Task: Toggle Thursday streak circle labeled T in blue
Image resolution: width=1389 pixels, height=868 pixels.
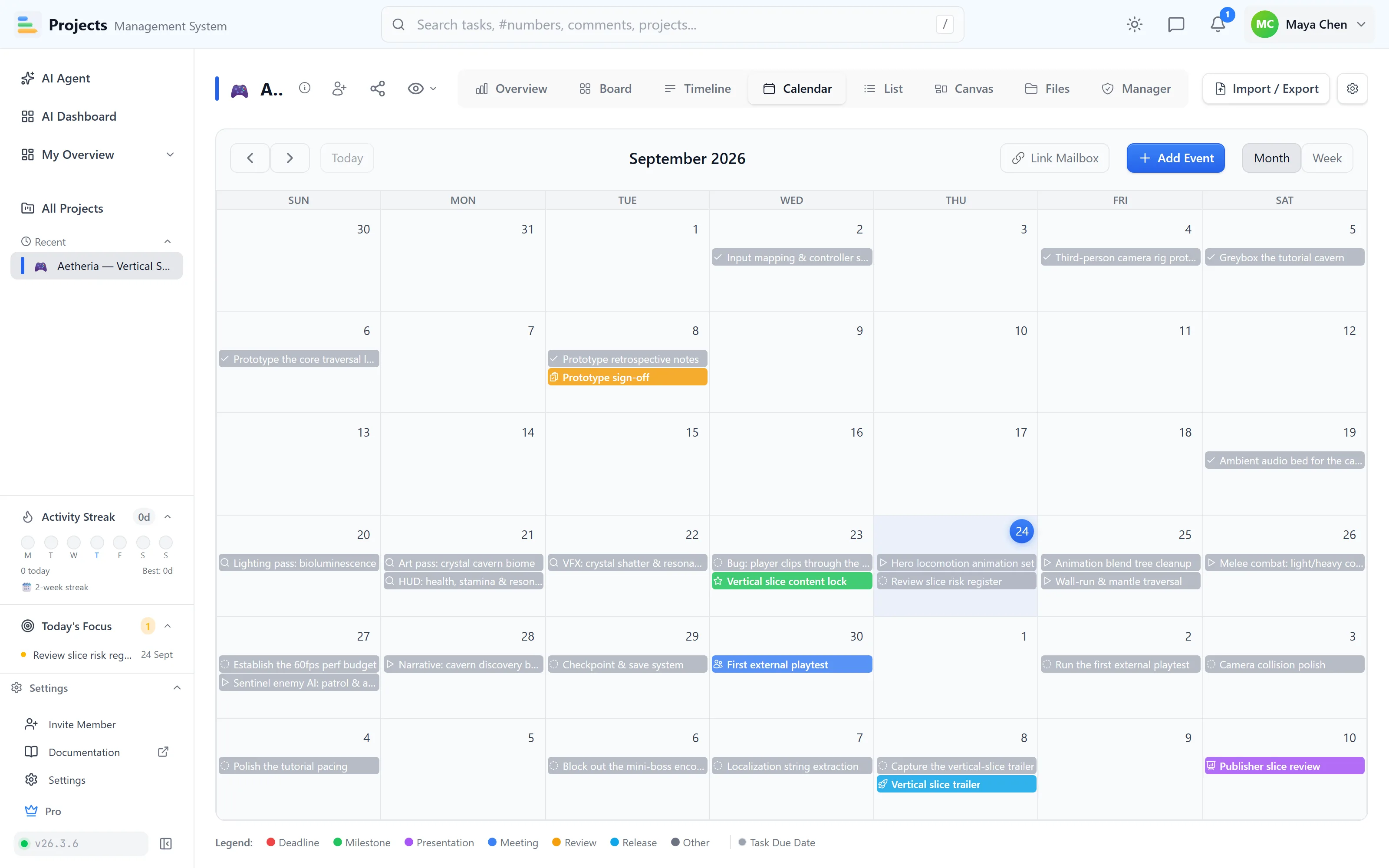Action: [x=97, y=542]
